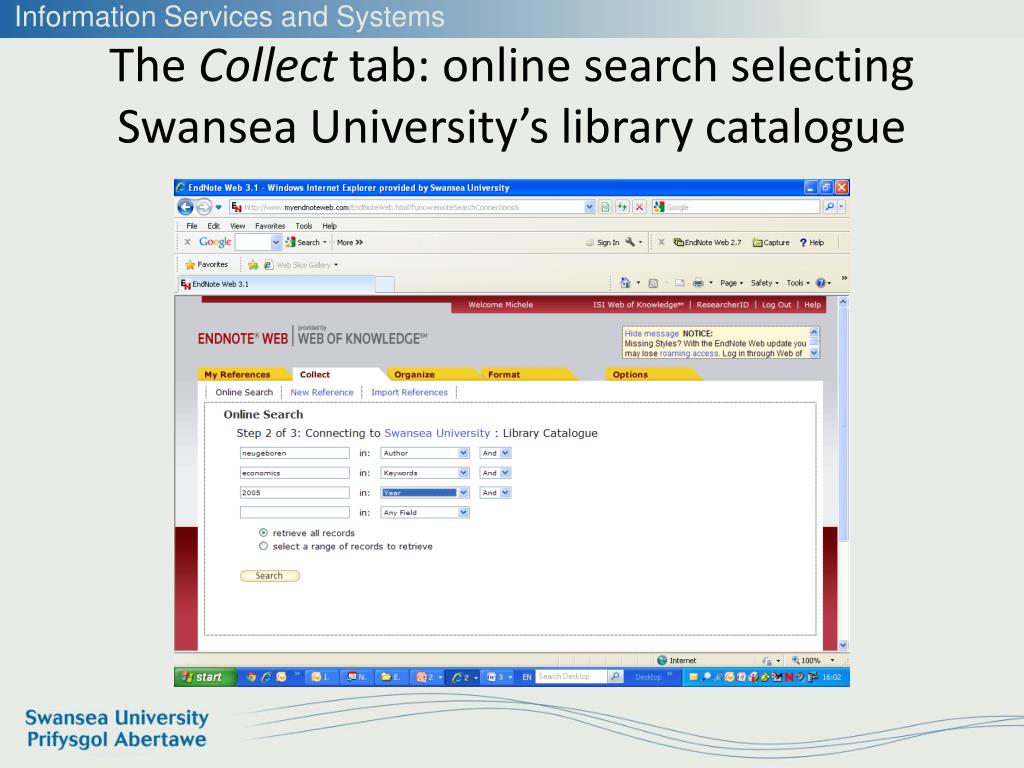
Task: Click the Internet Explorer quick launch icon
Action: coord(266,677)
